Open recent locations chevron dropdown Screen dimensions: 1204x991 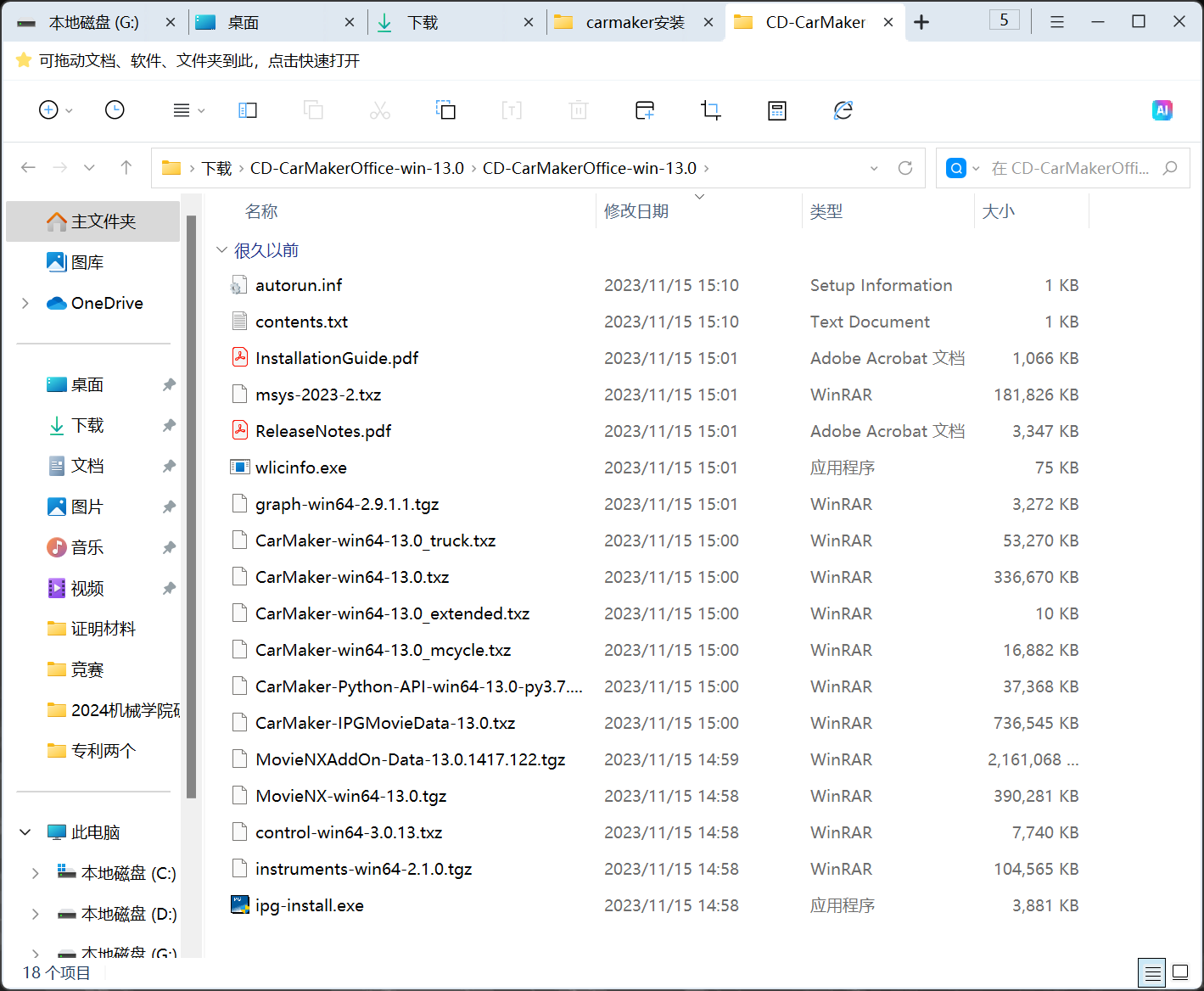90,168
